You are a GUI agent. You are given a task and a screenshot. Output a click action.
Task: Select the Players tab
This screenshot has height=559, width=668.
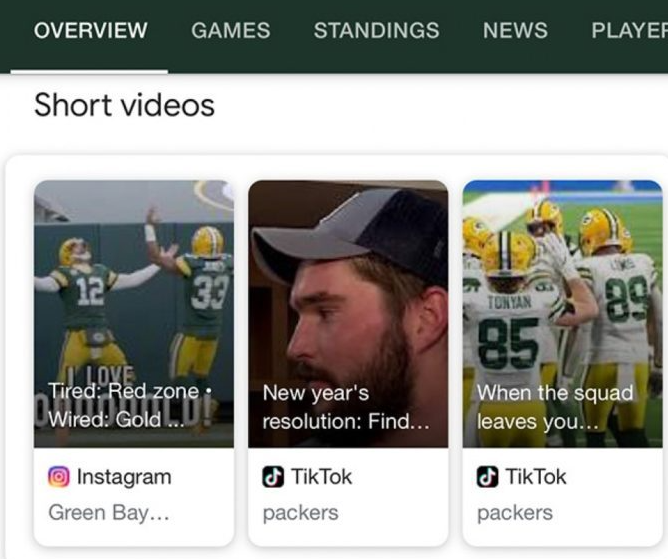tap(629, 30)
